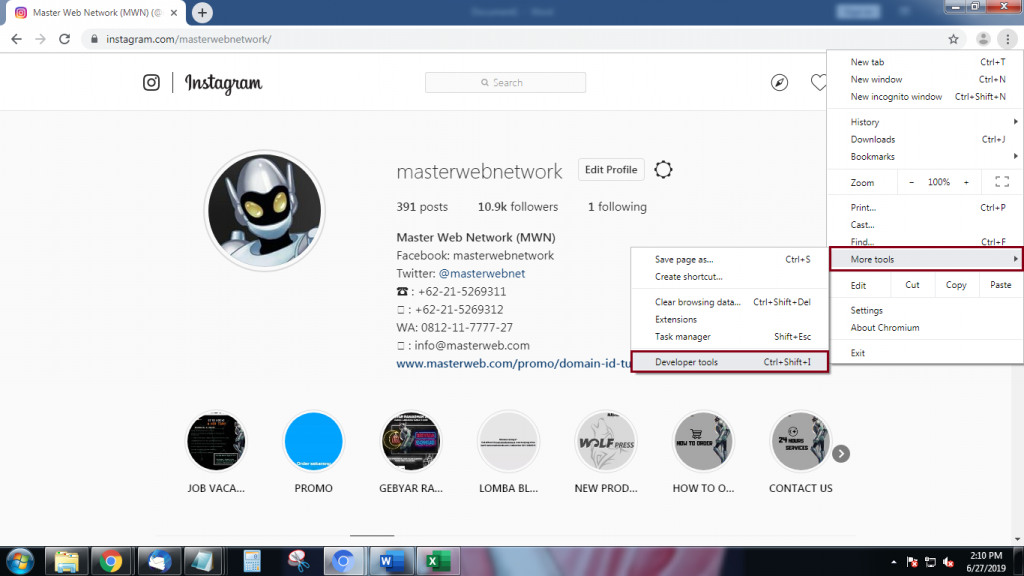This screenshot has height=576, width=1024.
Task: Select Developer tools in the submenu
Action: tap(729, 362)
